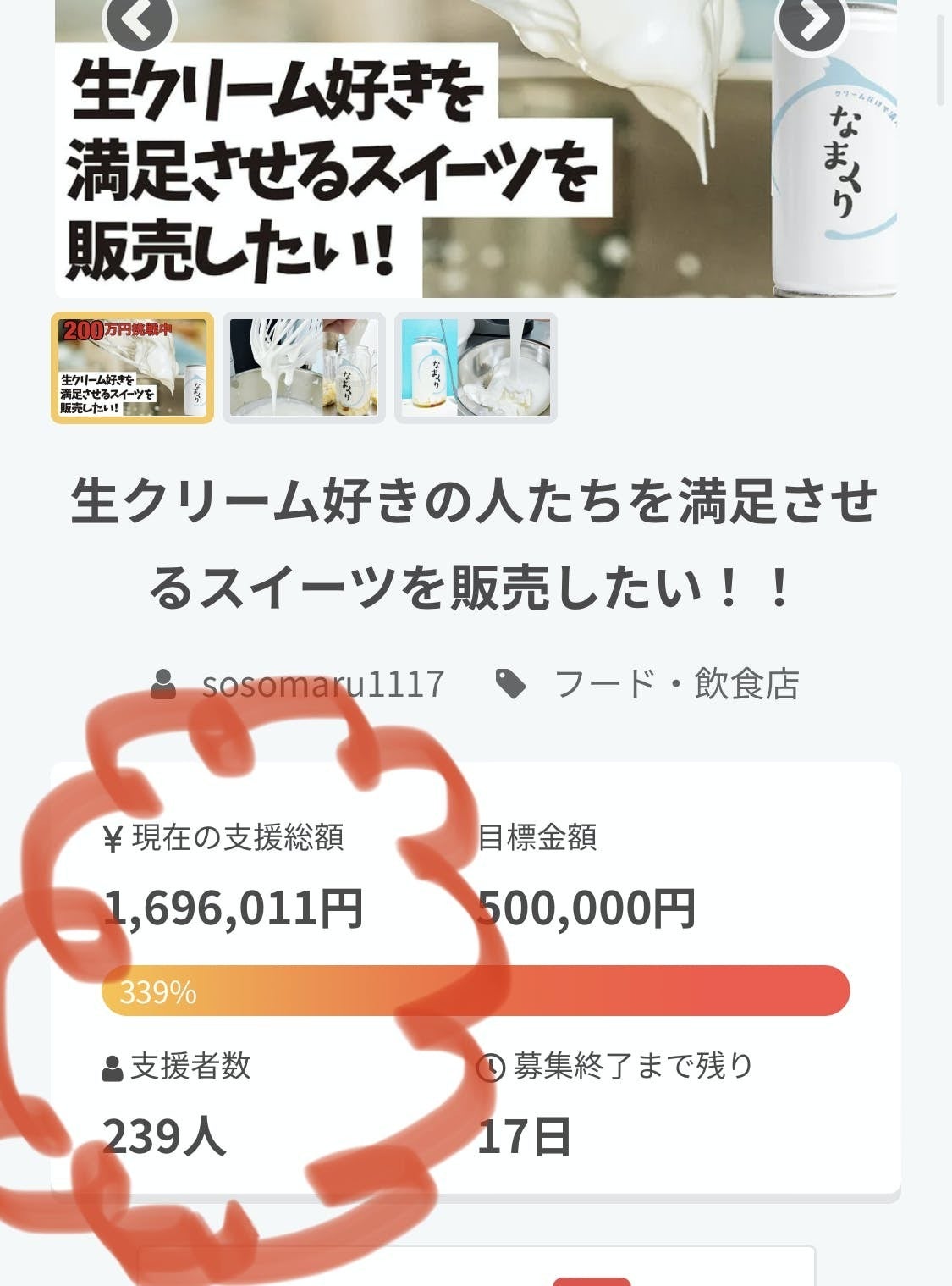Viewport: 952px width, 1286px height.
Task: Click the 17日 remaining days value
Action: pos(524,1136)
